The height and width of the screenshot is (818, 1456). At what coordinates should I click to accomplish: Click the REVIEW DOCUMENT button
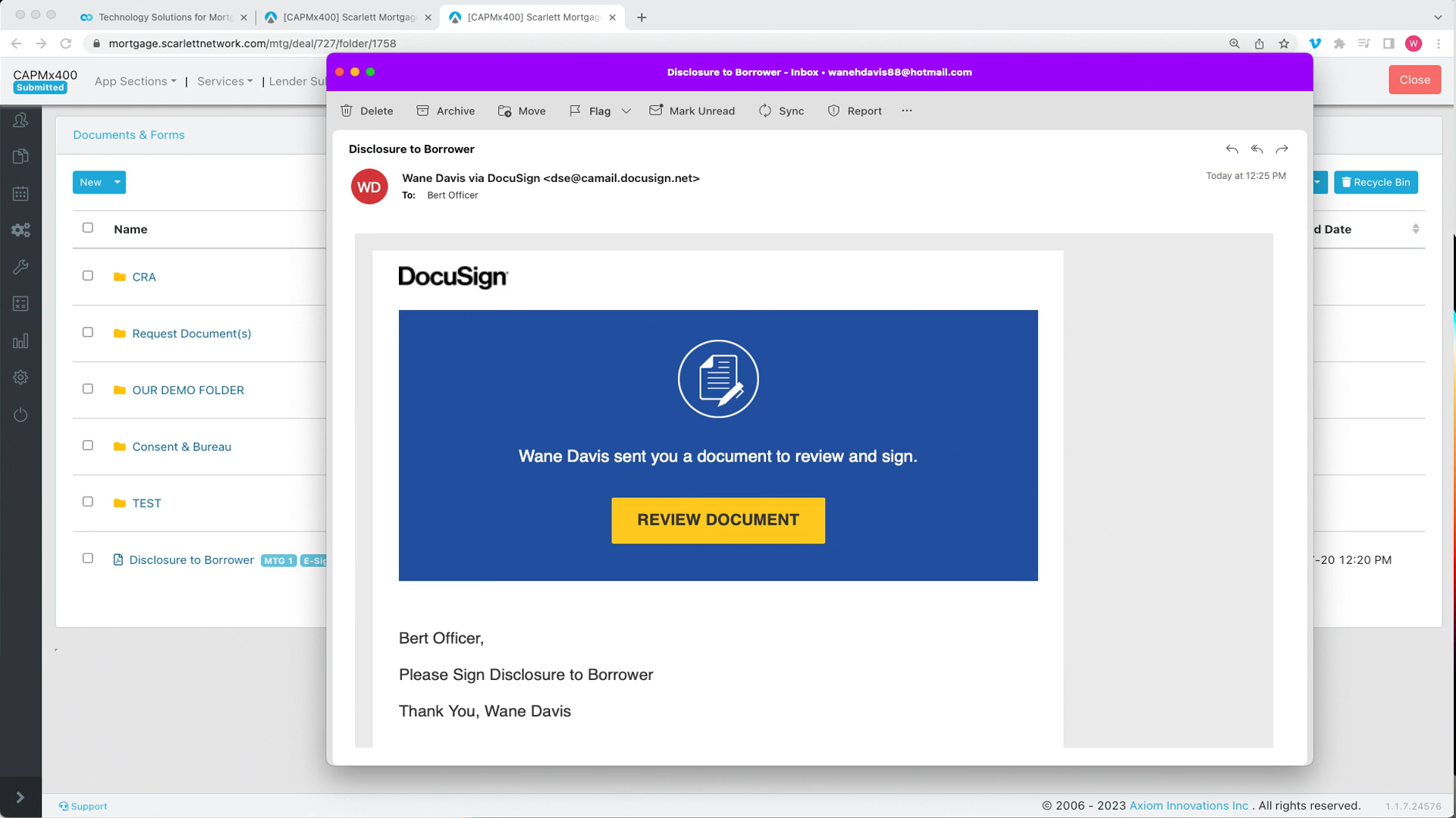pyautogui.click(x=718, y=520)
